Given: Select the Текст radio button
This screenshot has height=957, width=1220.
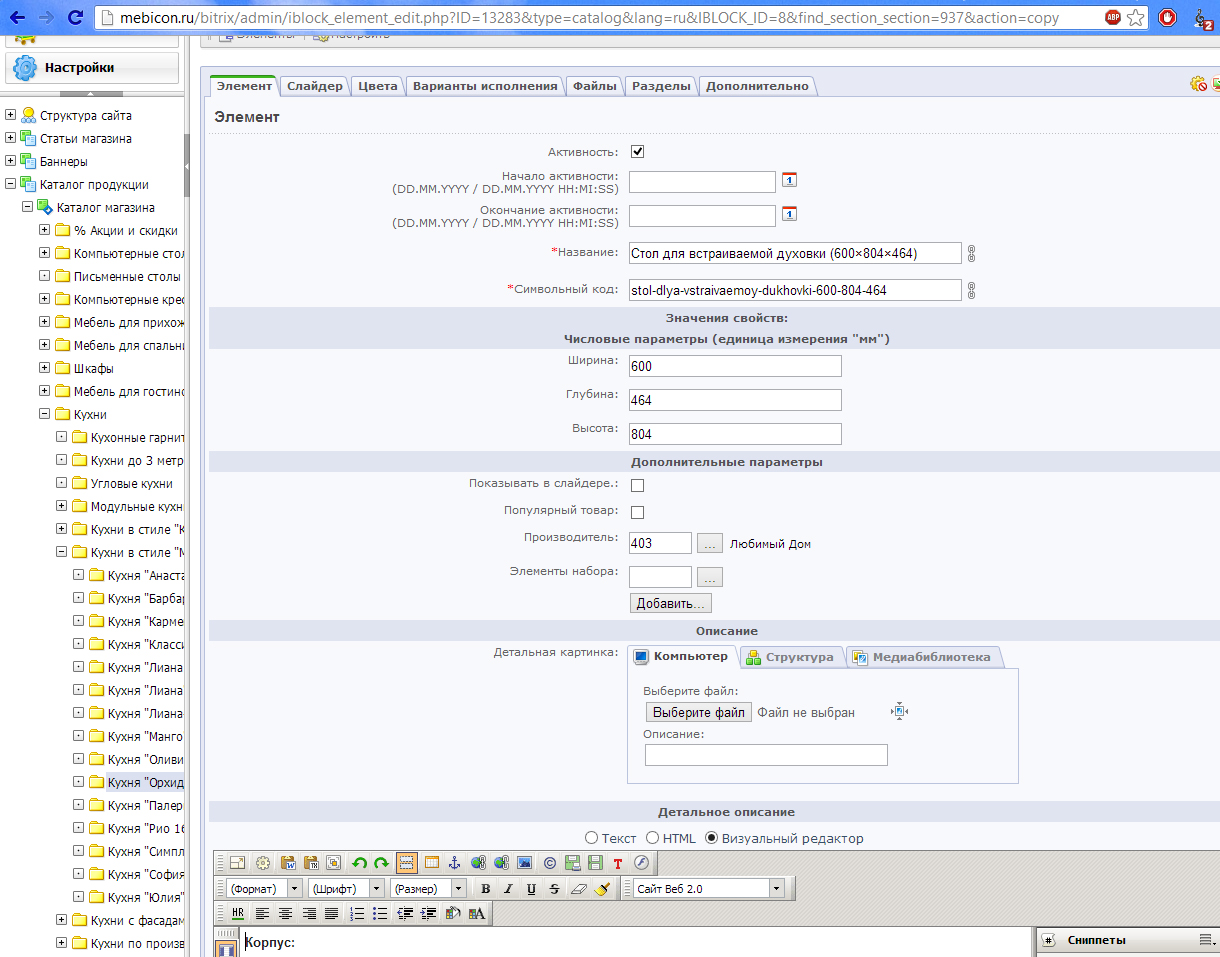Looking at the screenshot, I should point(591,838).
